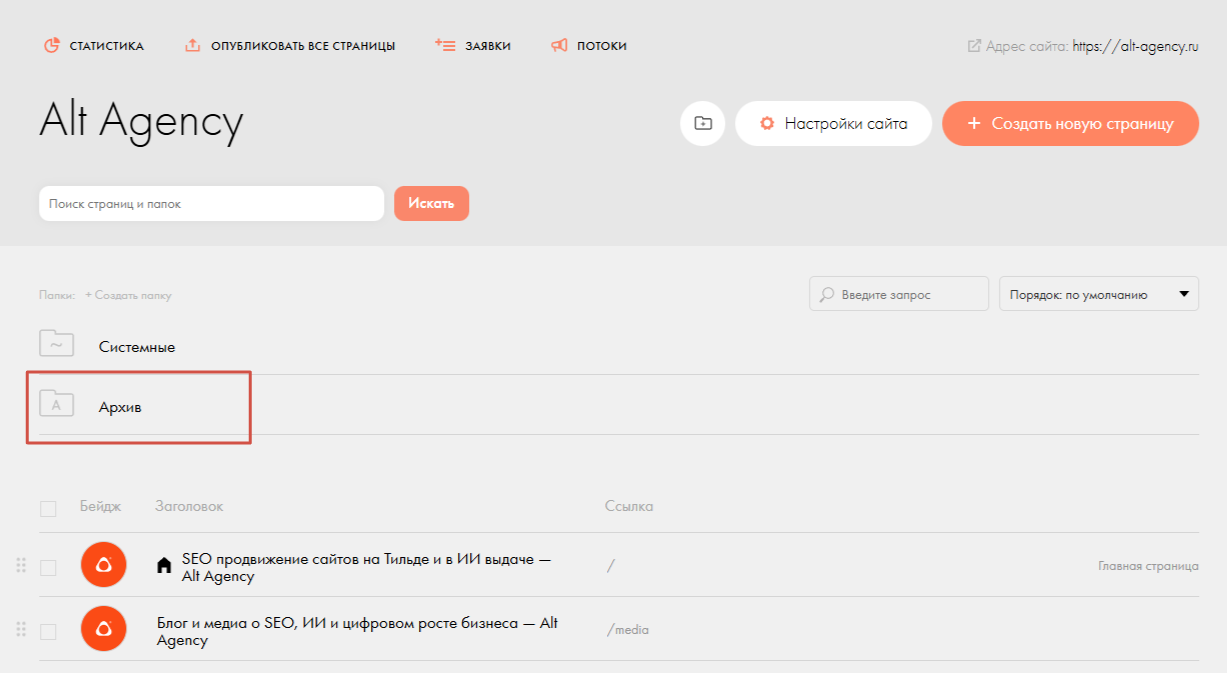Image resolution: width=1227 pixels, height=673 pixels.
Task: Click the round add-folder icon button
Action: click(x=703, y=124)
